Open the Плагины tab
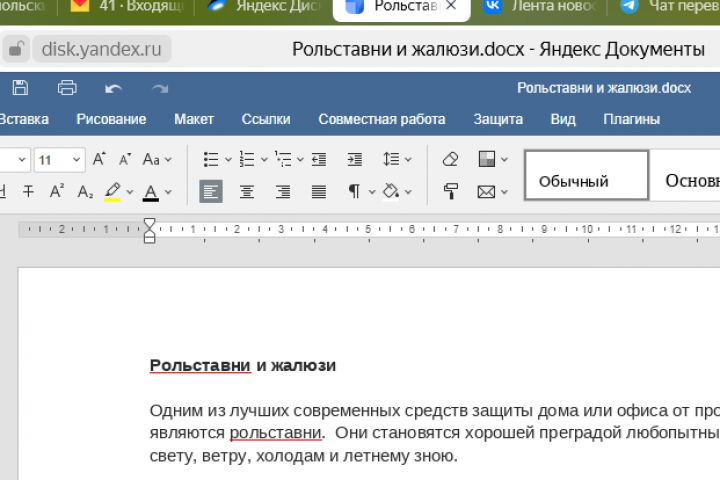Viewport: 720px width, 480px height. (631, 119)
